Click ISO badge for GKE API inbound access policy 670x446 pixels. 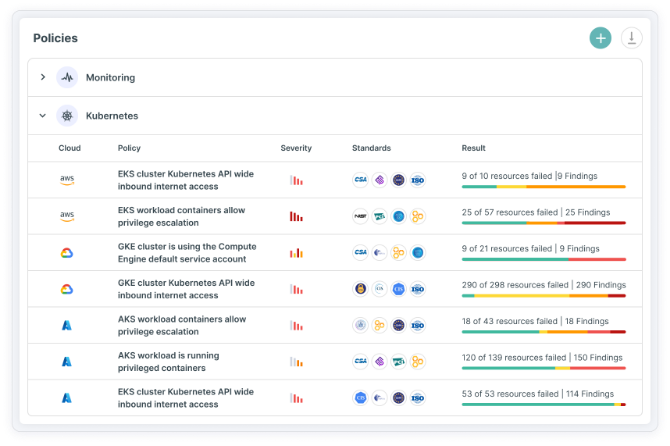417,289
